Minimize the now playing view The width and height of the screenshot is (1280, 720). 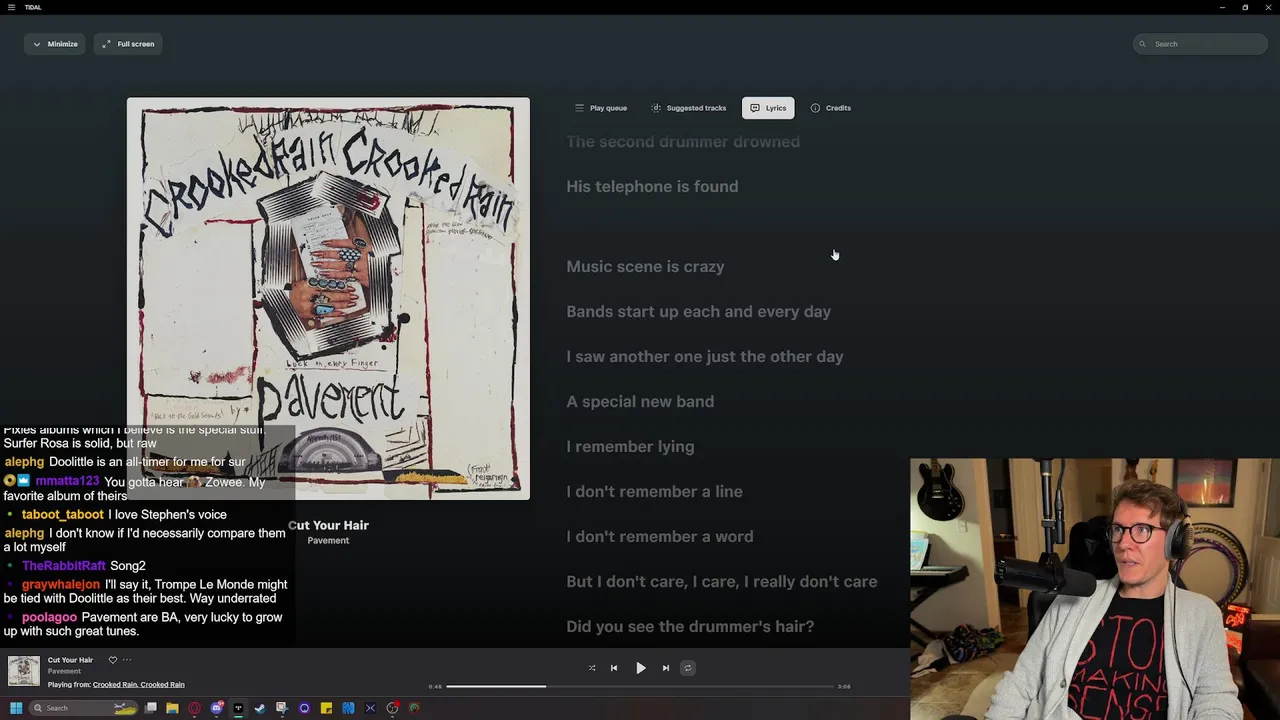pyautogui.click(x=56, y=44)
